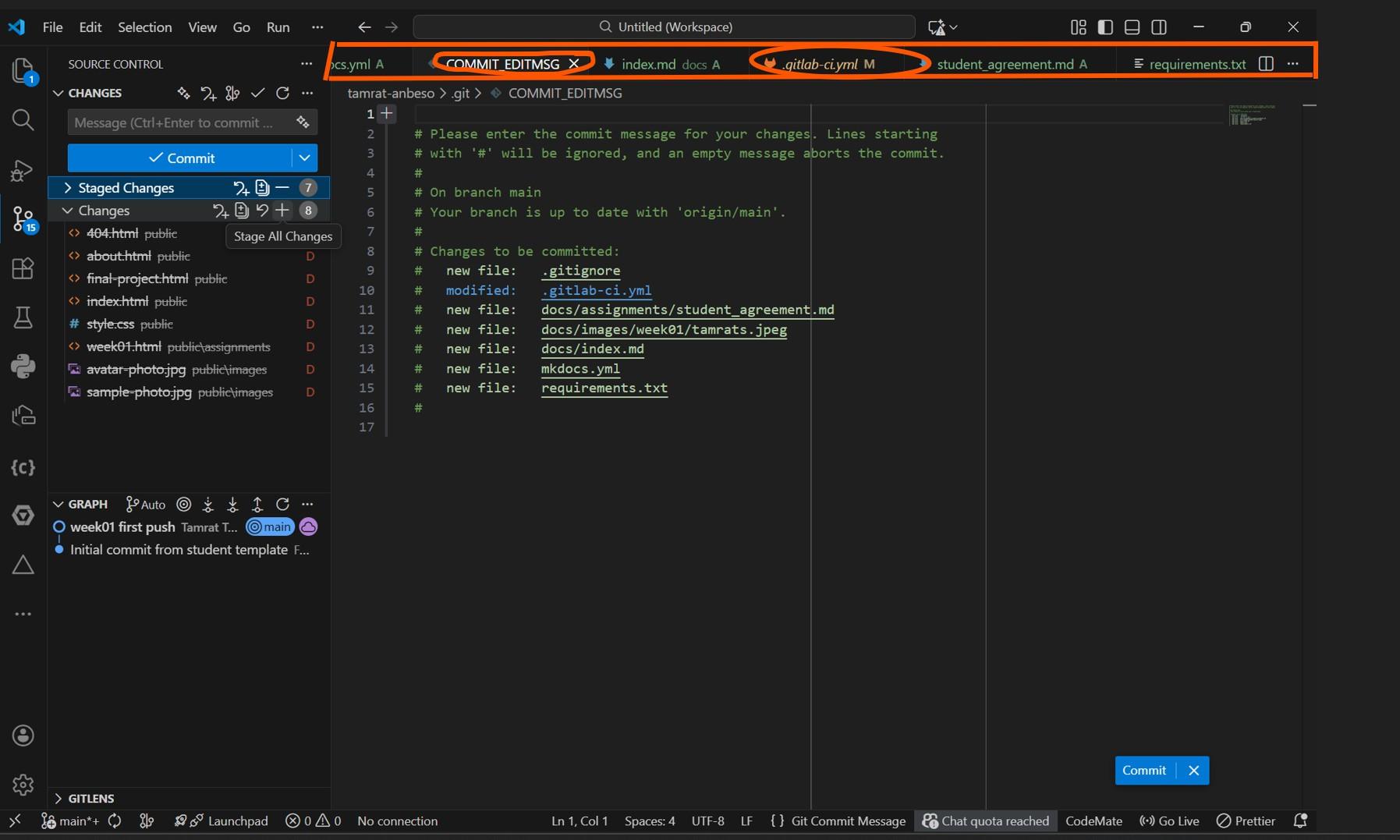This screenshot has width=1400, height=840.
Task: Open the Manage gear icon
Action: 23,784
